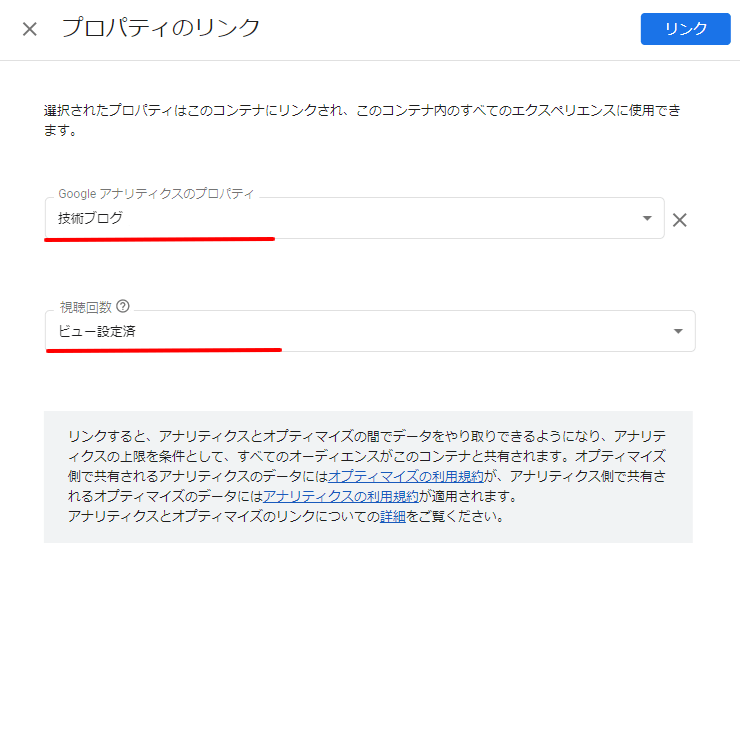Click the Google アナリティクスのプロパティ field label

point(156,194)
